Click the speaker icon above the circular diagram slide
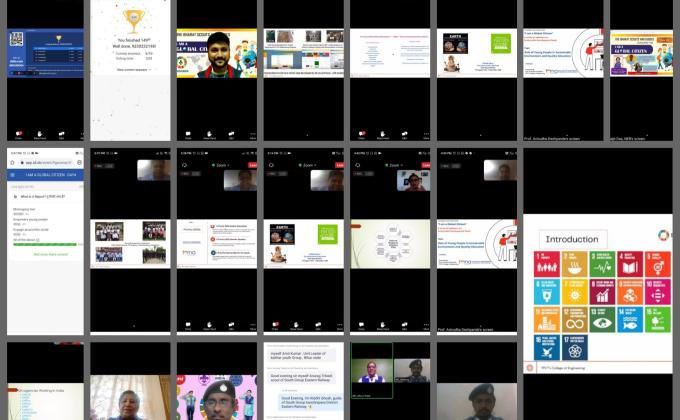 (x=357, y=165)
